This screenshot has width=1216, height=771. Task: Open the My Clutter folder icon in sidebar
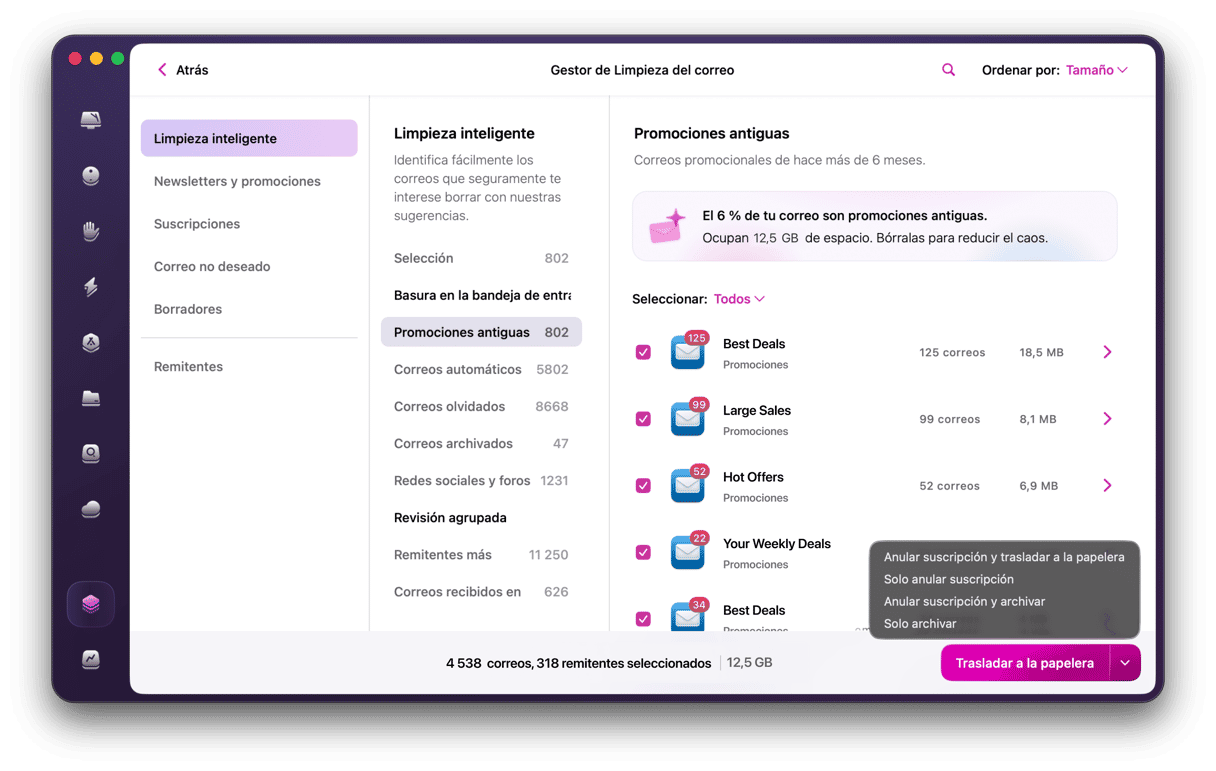coord(91,398)
